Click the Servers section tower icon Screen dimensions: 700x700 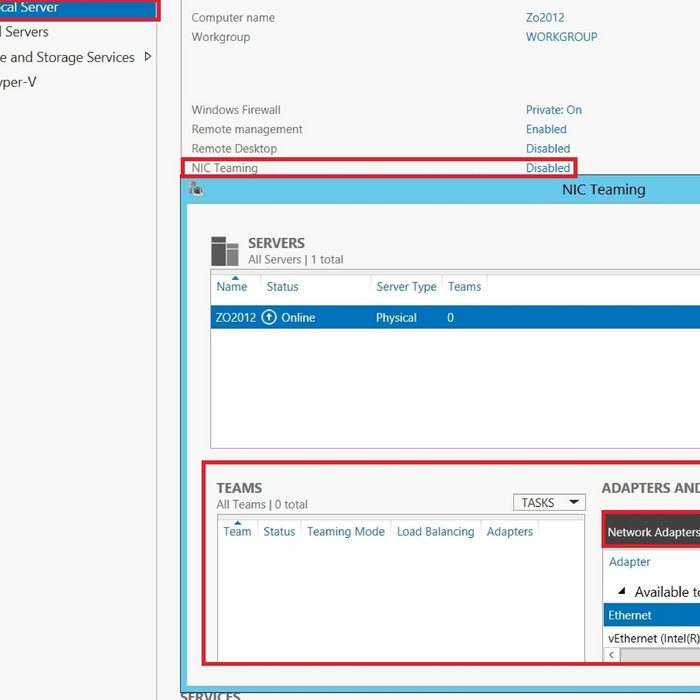pos(225,251)
